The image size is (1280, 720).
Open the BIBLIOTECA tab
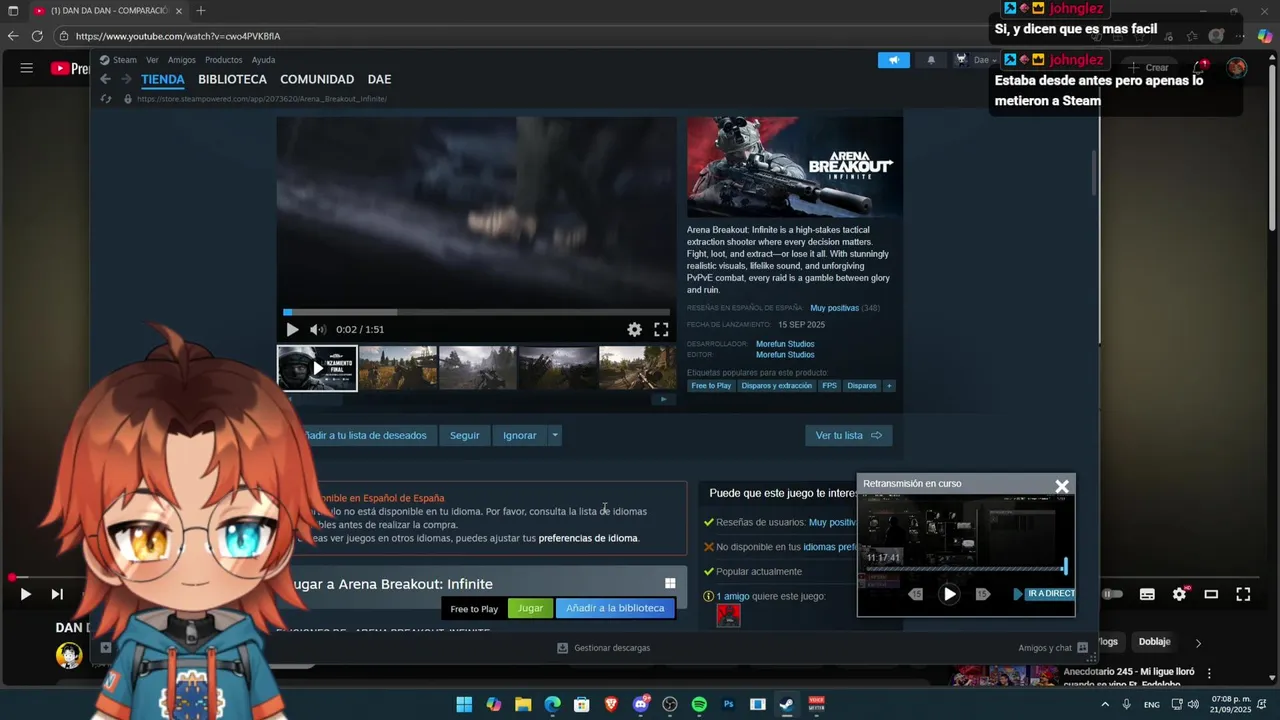(x=232, y=79)
